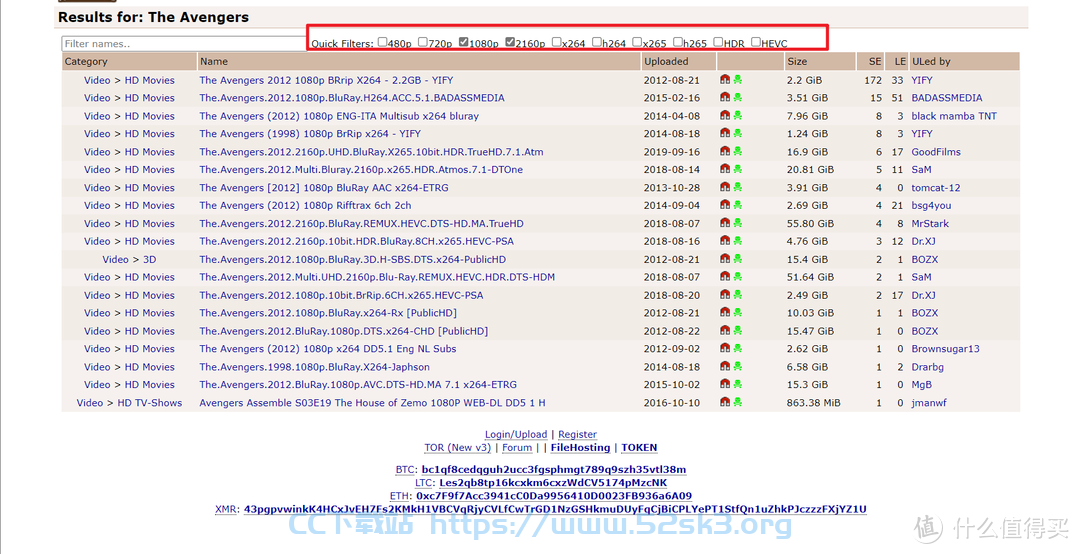View uploads by black mamba TNT
Image resolution: width=1080 pixels, height=554 pixels.
(x=954, y=116)
